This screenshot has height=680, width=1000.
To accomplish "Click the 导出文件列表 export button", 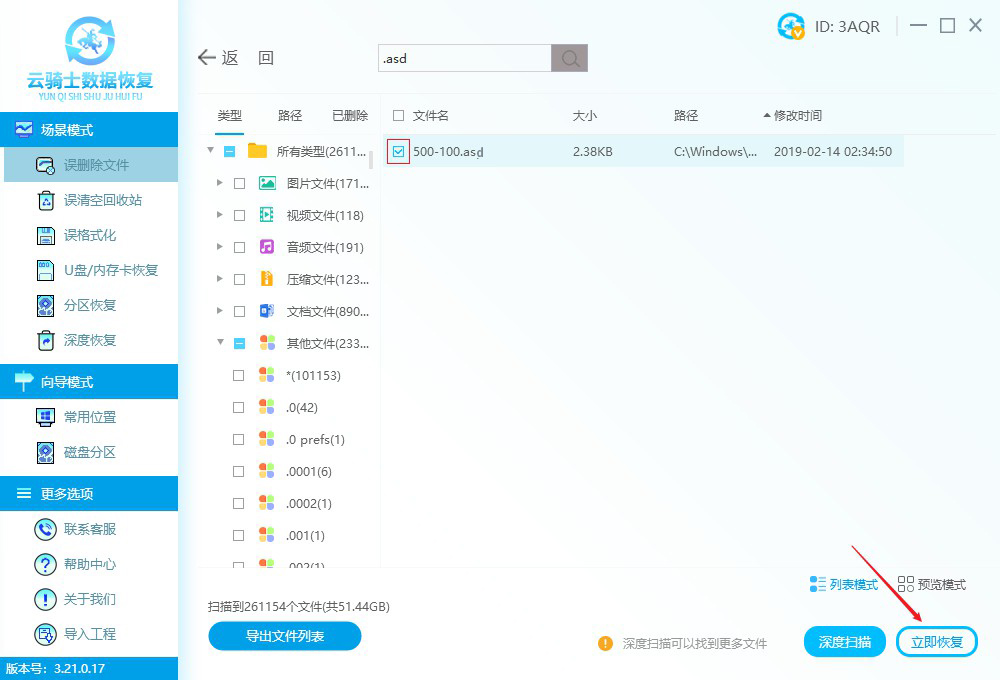I will point(284,636).
